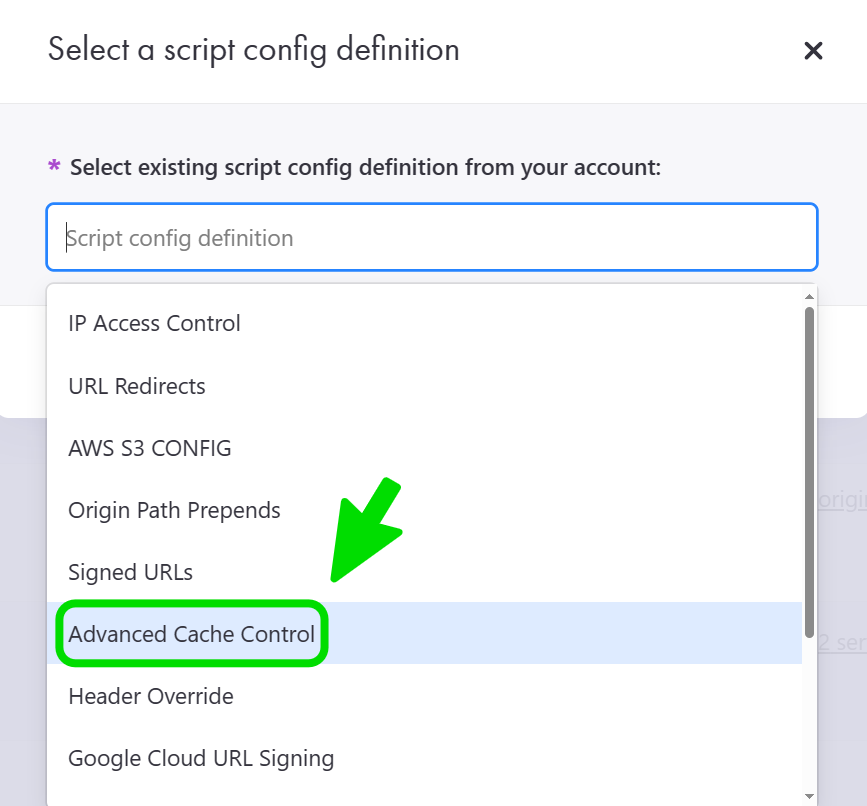Select Origin Path Prepends option
Image resolution: width=867 pixels, height=806 pixels.
174,510
